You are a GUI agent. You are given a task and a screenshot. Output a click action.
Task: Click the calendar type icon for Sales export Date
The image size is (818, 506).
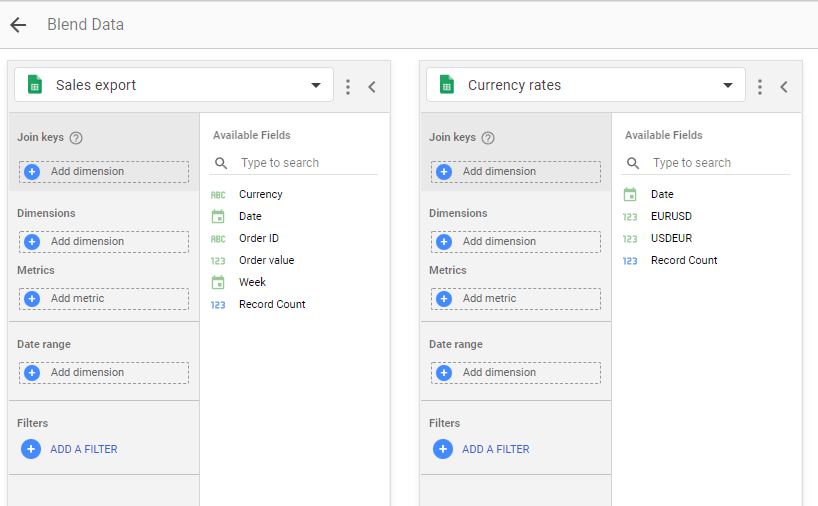(218, 216)
